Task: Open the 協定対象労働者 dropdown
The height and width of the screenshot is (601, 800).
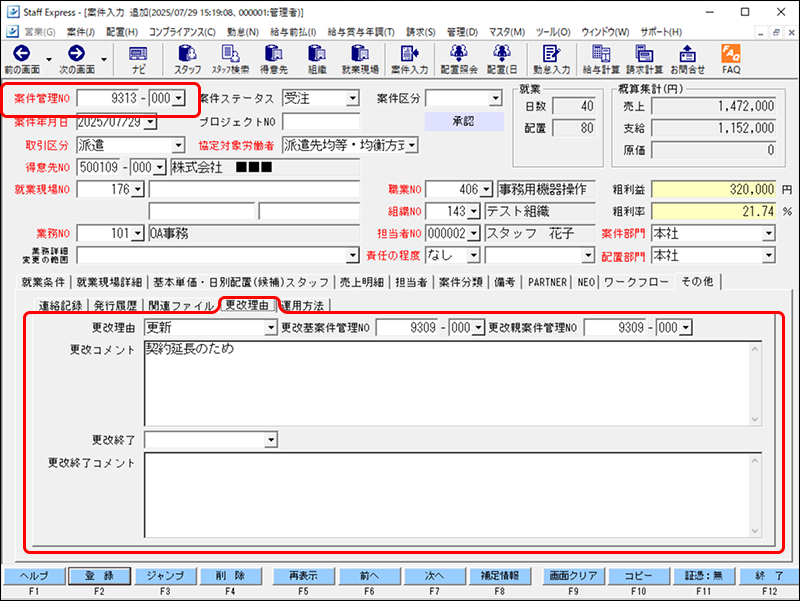Action: [412, 145]
